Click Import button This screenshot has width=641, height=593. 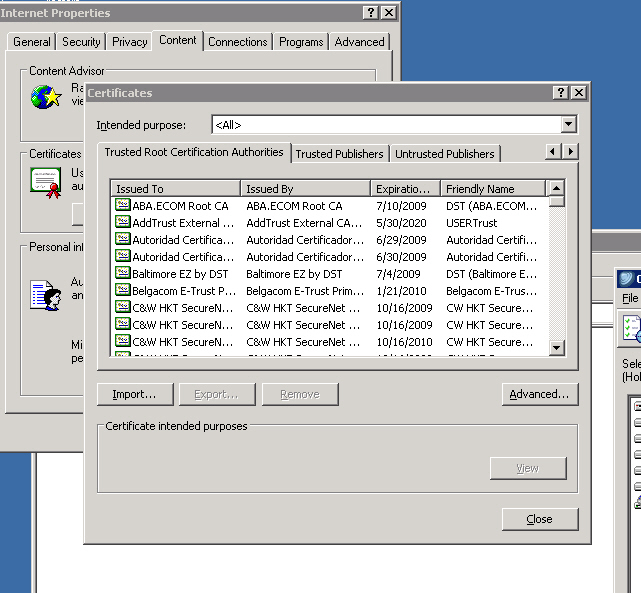[135, 394]
